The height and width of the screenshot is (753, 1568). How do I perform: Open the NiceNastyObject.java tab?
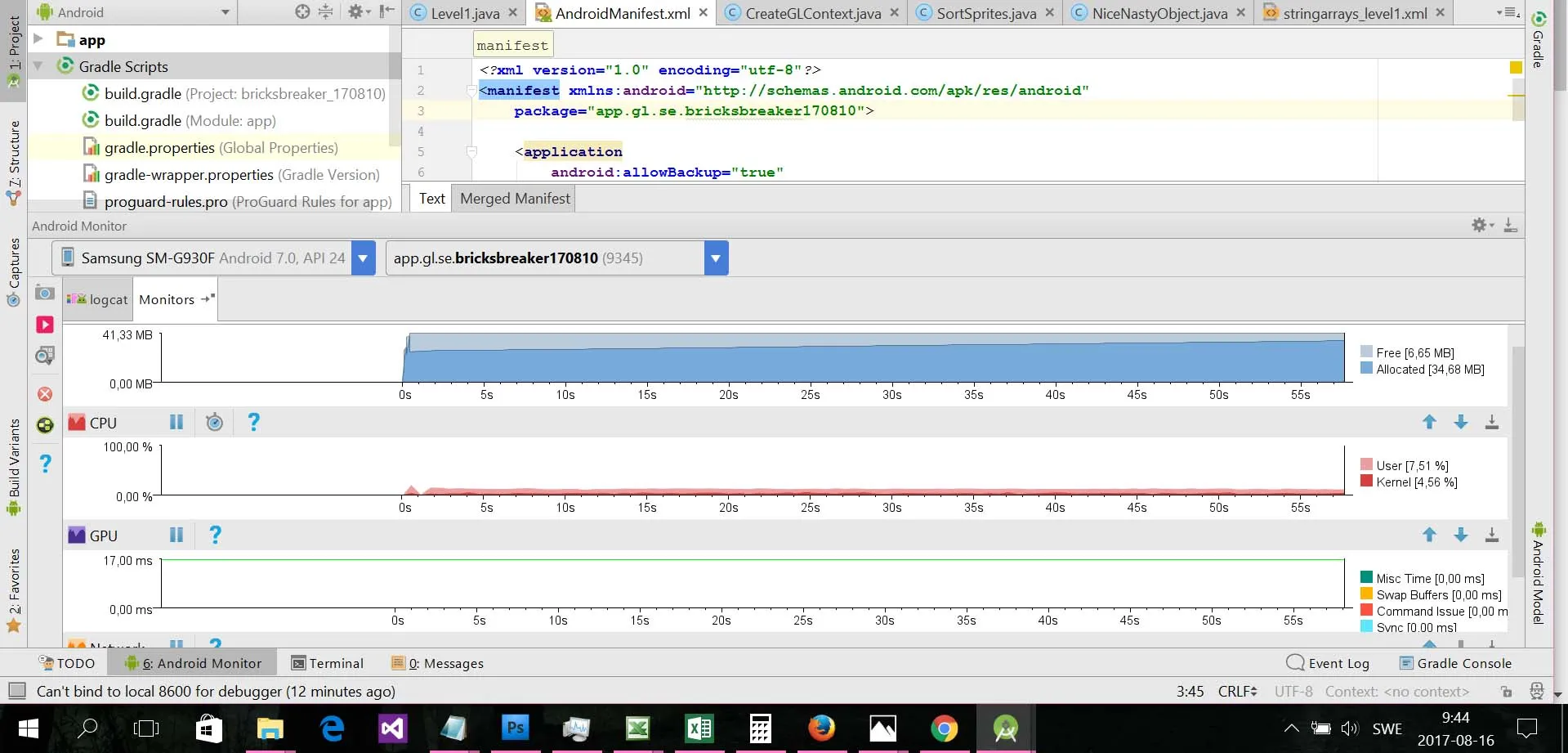(x=1159, y=13)
